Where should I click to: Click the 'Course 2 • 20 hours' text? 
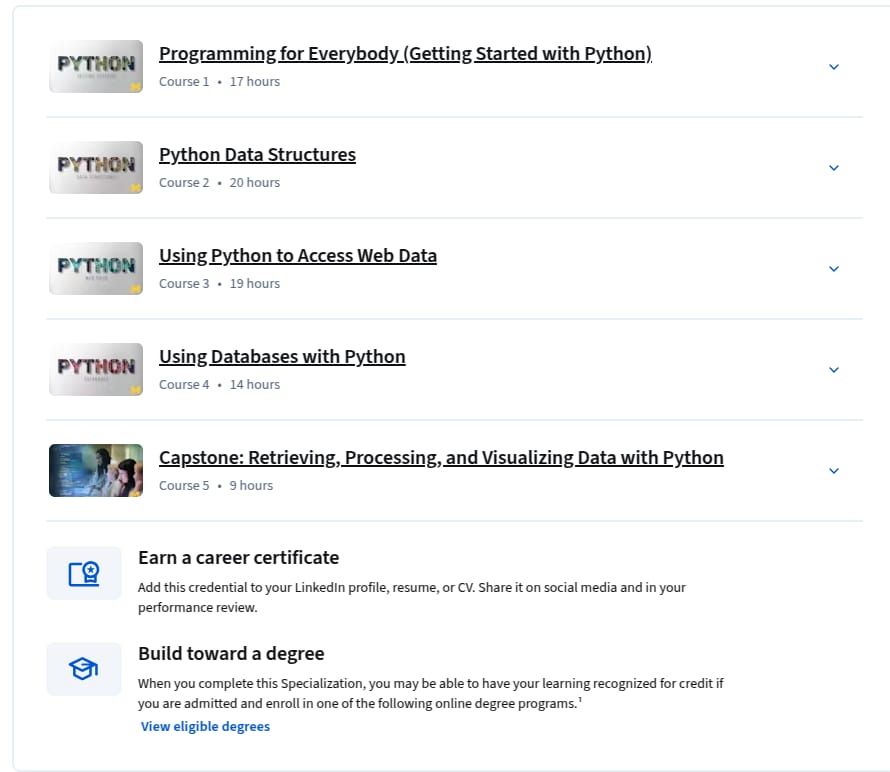click(x=220, y=183)
